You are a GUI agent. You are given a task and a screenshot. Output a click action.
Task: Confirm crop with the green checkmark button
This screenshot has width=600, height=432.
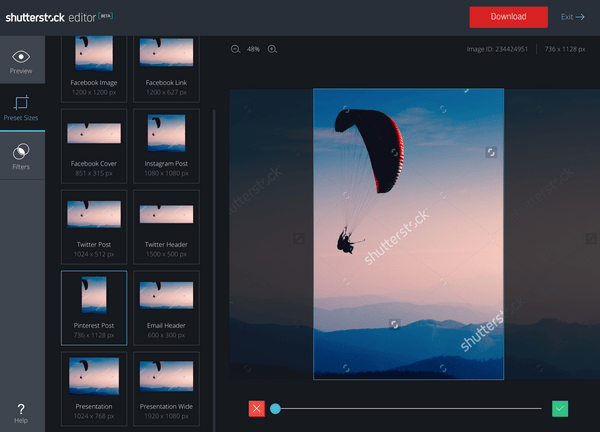point(560,408)
